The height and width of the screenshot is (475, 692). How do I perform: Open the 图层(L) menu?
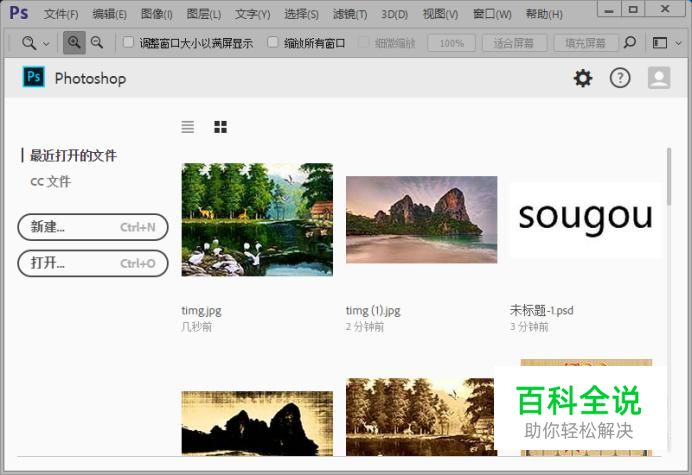coord(204,14)
